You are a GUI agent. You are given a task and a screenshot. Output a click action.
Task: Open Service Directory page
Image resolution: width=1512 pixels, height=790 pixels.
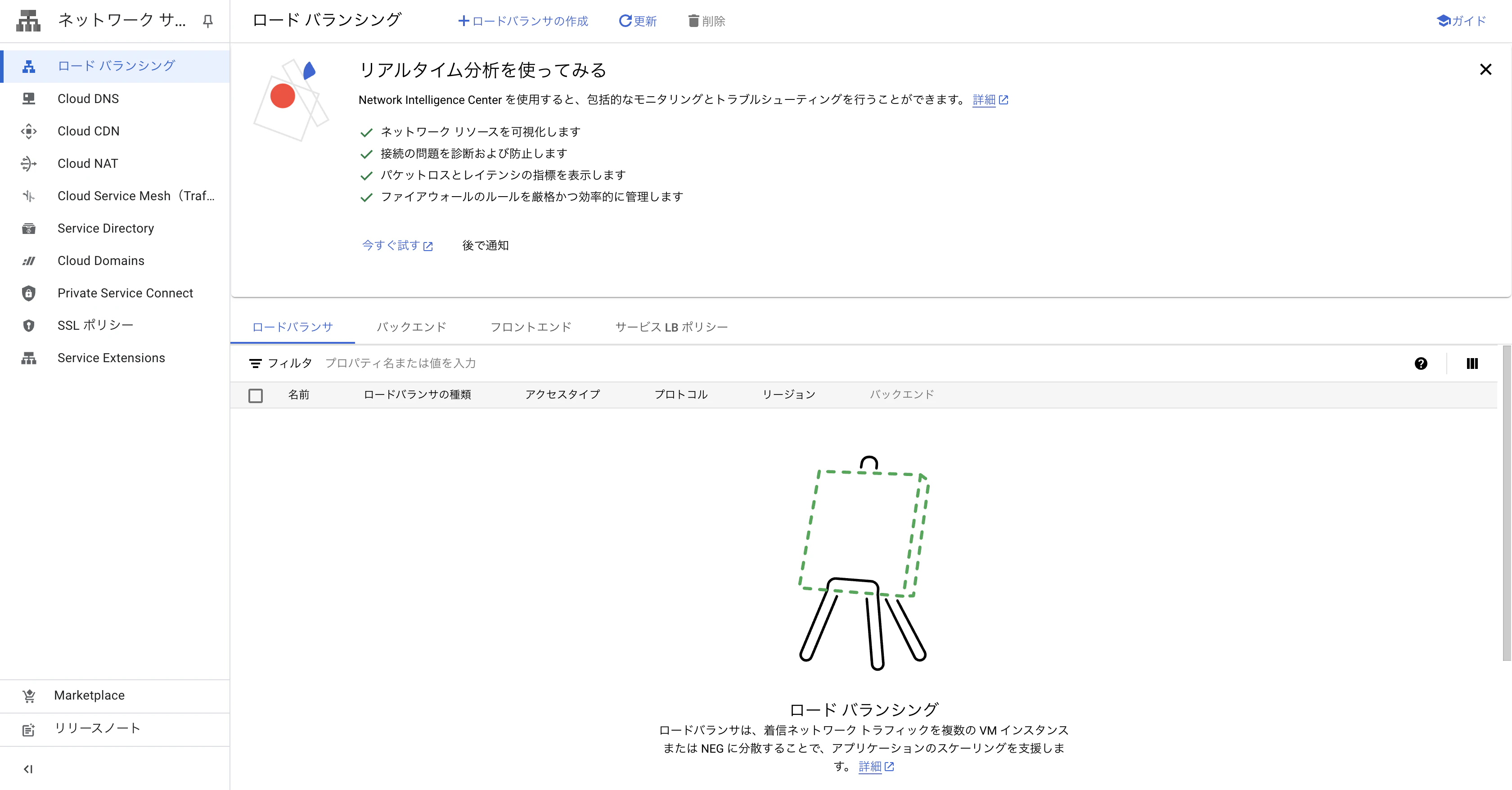coord(116,228)
